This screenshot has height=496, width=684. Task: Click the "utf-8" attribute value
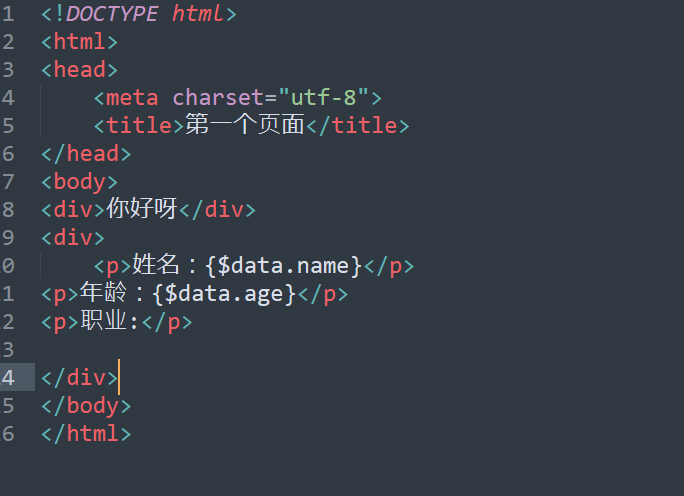tap(324, 97)
